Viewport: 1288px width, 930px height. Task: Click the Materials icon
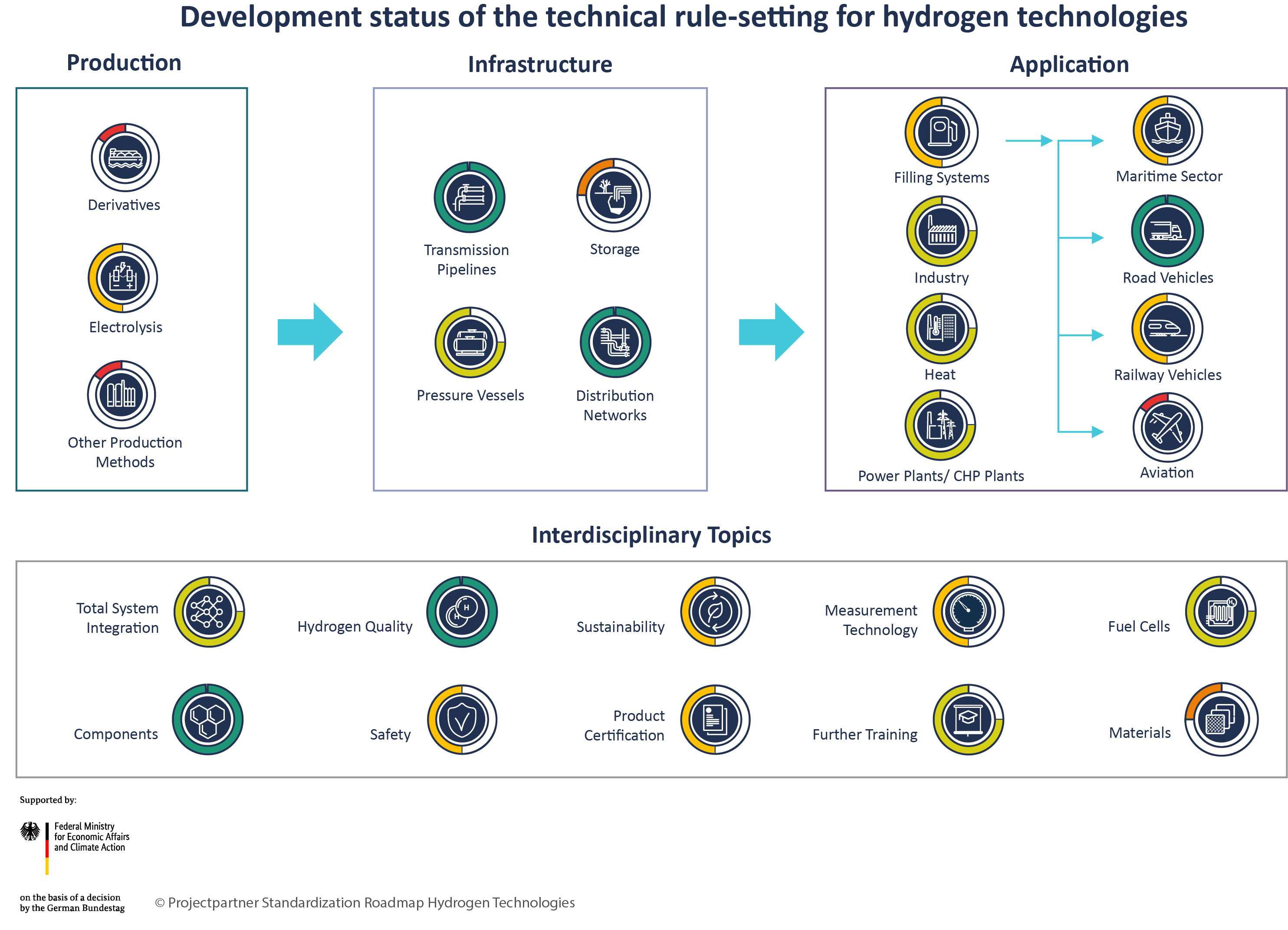coord(1221,719)
